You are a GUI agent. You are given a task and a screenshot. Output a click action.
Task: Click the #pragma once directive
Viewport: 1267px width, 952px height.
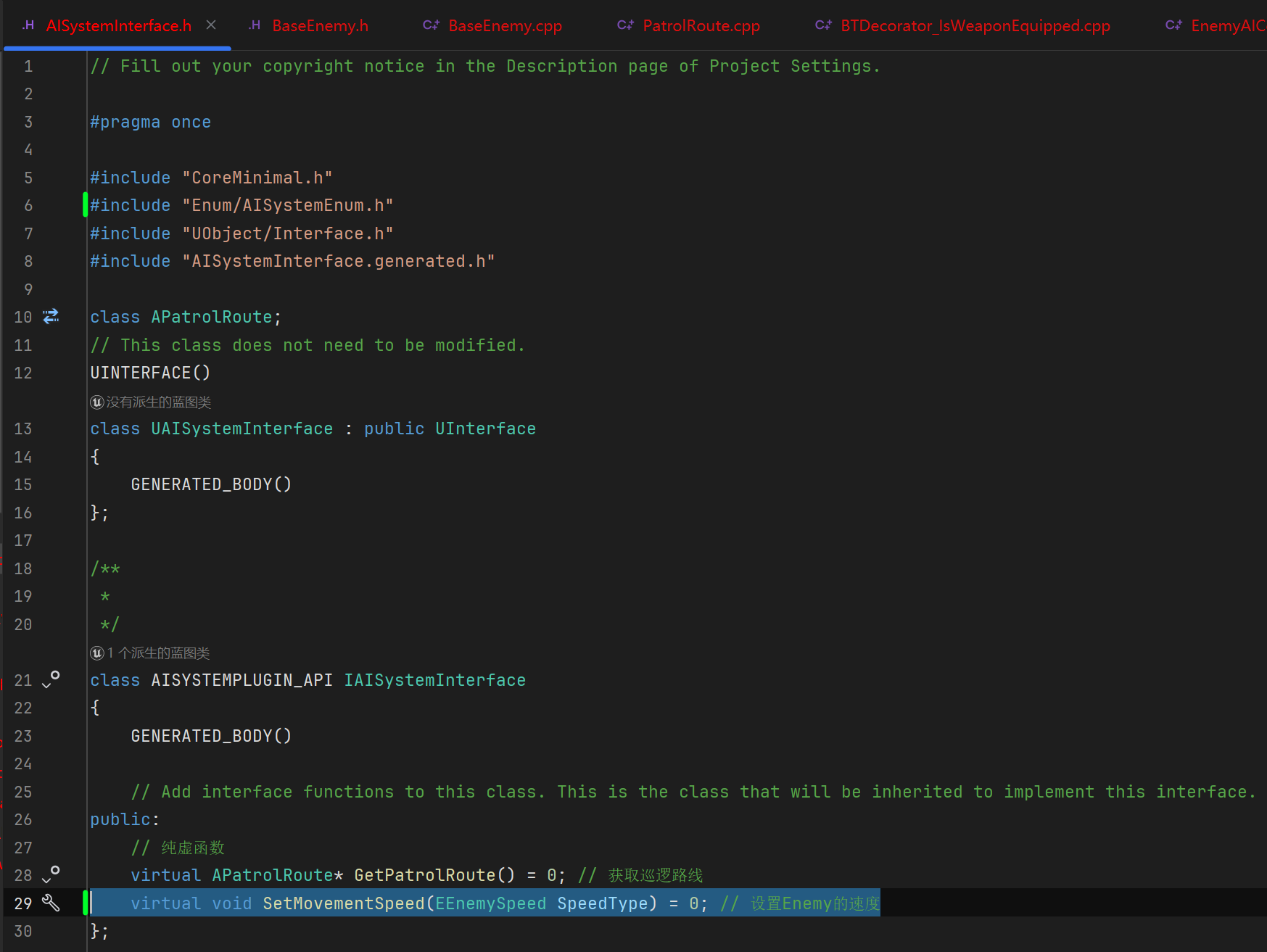pyautogui.click(x=151, y=122)
